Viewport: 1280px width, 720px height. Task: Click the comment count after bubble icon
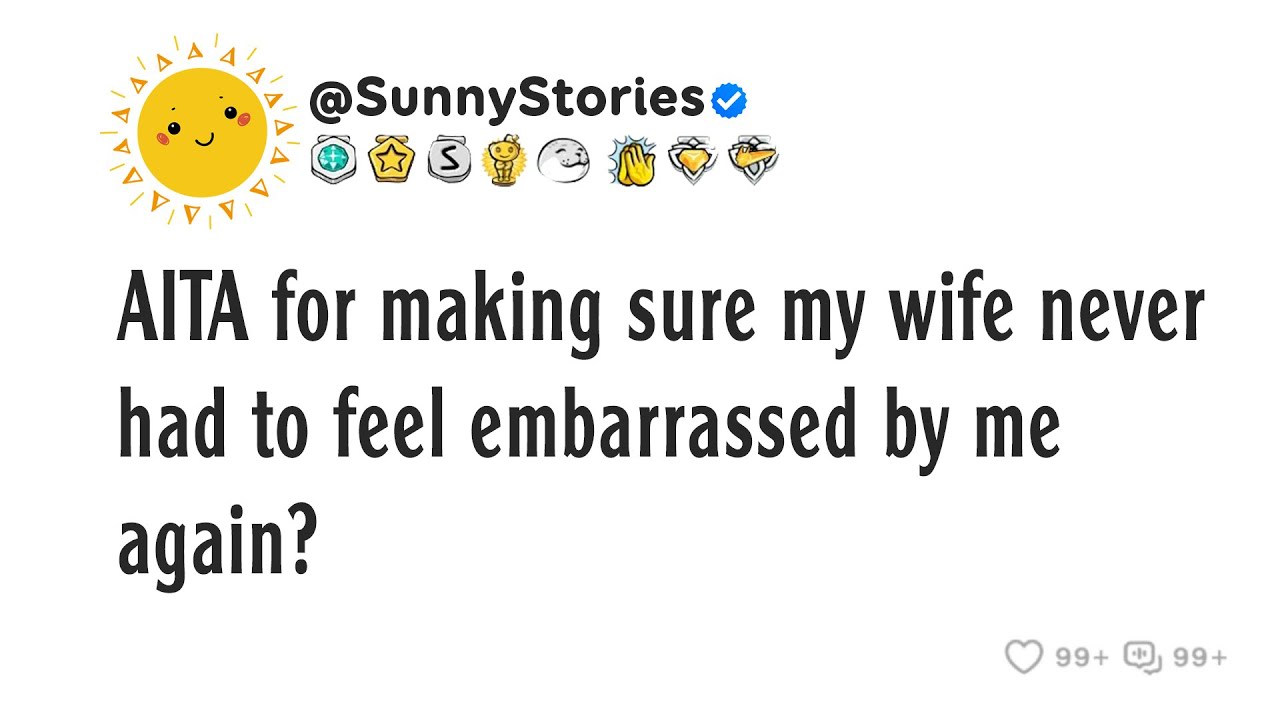[1200, 657]
